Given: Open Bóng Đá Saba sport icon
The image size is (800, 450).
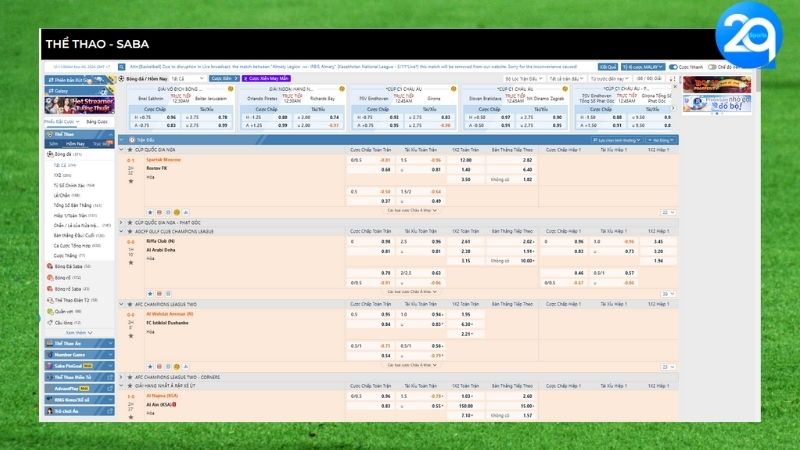Looking at the screenshot, I should 50,266.
